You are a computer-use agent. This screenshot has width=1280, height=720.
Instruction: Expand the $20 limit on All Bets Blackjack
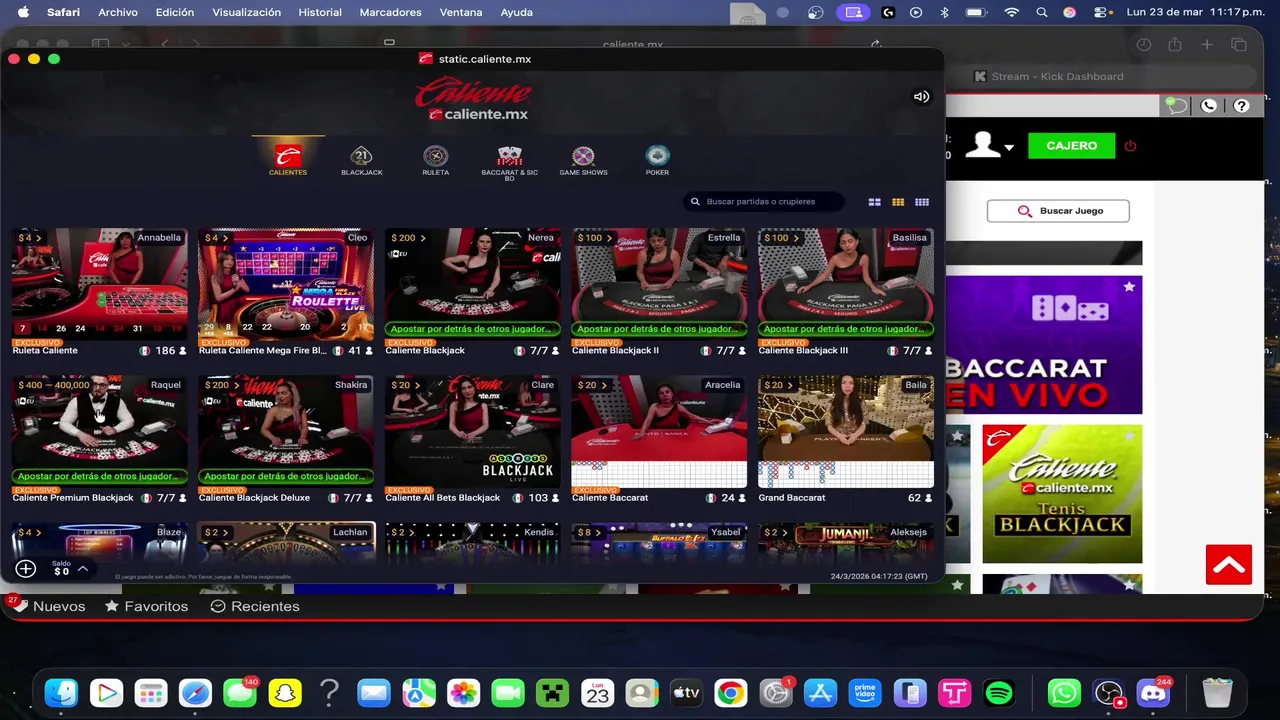406,385
